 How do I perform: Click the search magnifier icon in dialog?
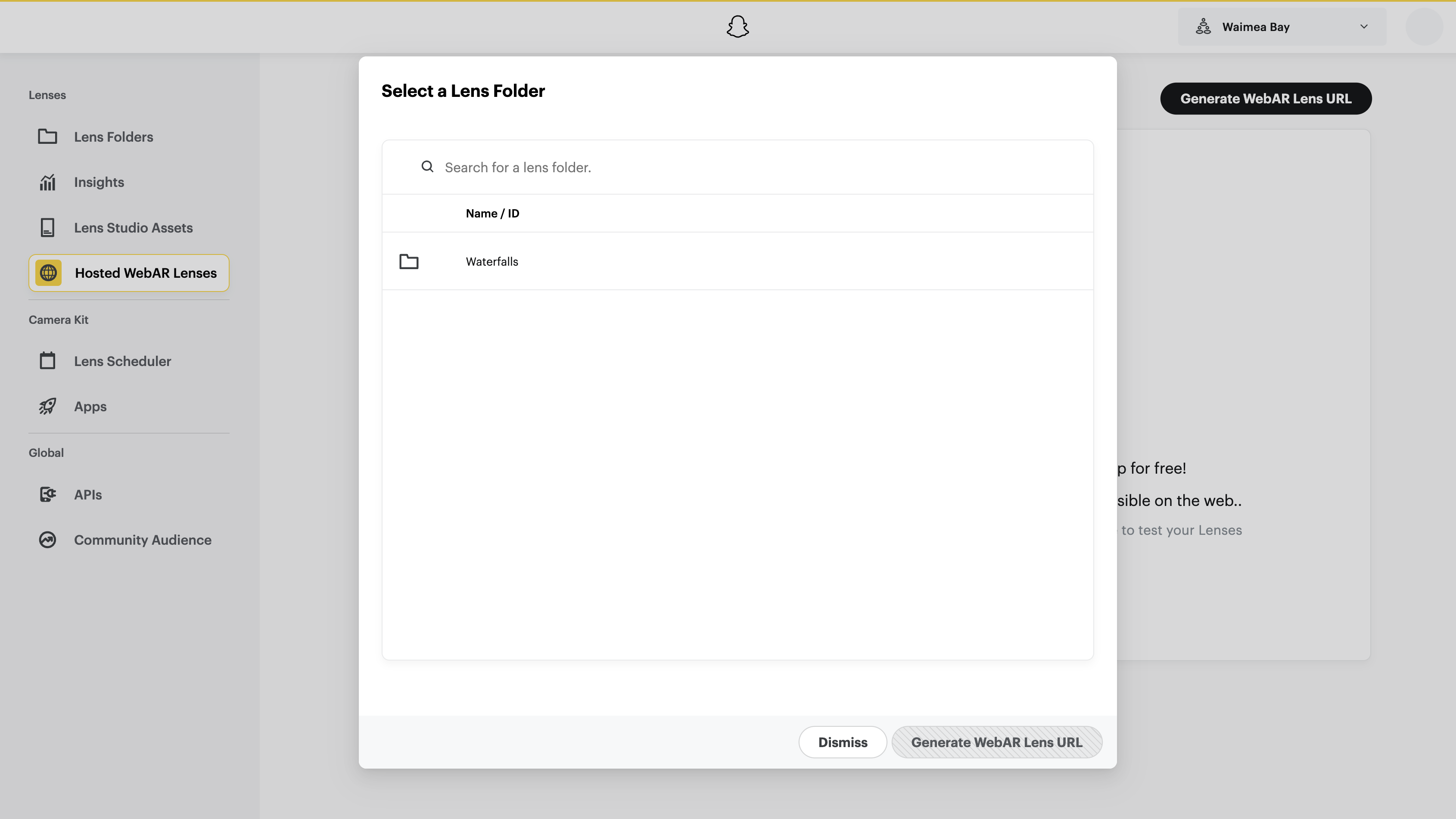(x=427, y=167)
